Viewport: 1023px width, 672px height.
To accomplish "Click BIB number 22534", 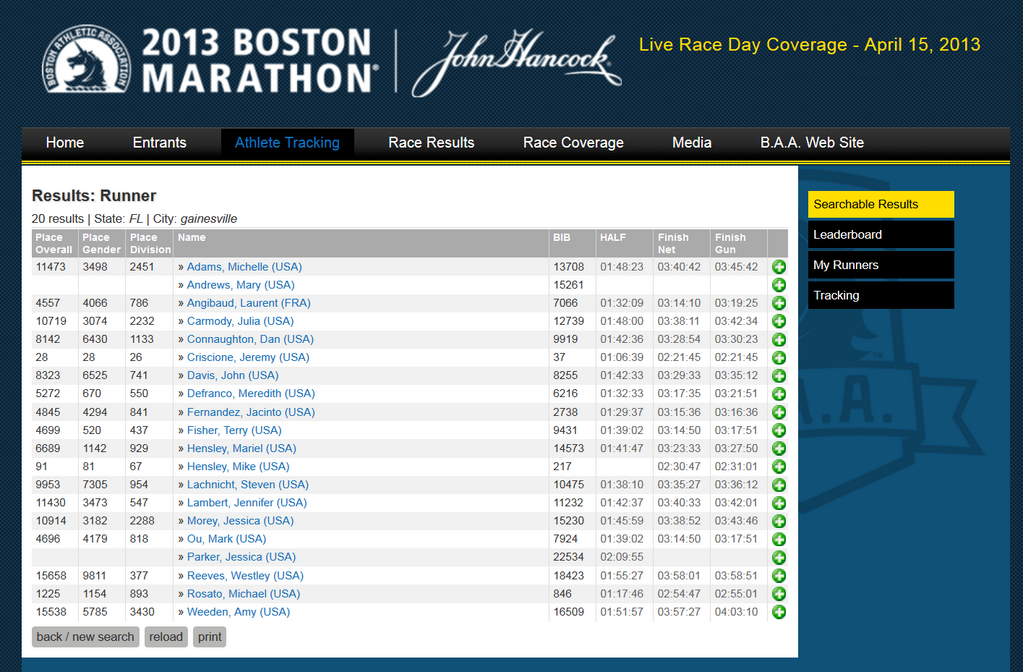I will click(x=569, y=557).
